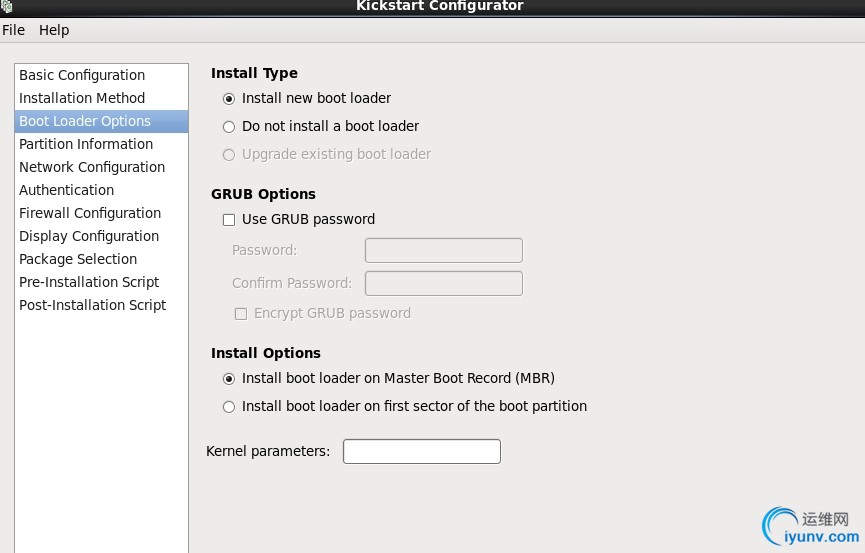Show Firewall Configuration settings
This screenshot has width=865, height=553.
coord(90,213)
